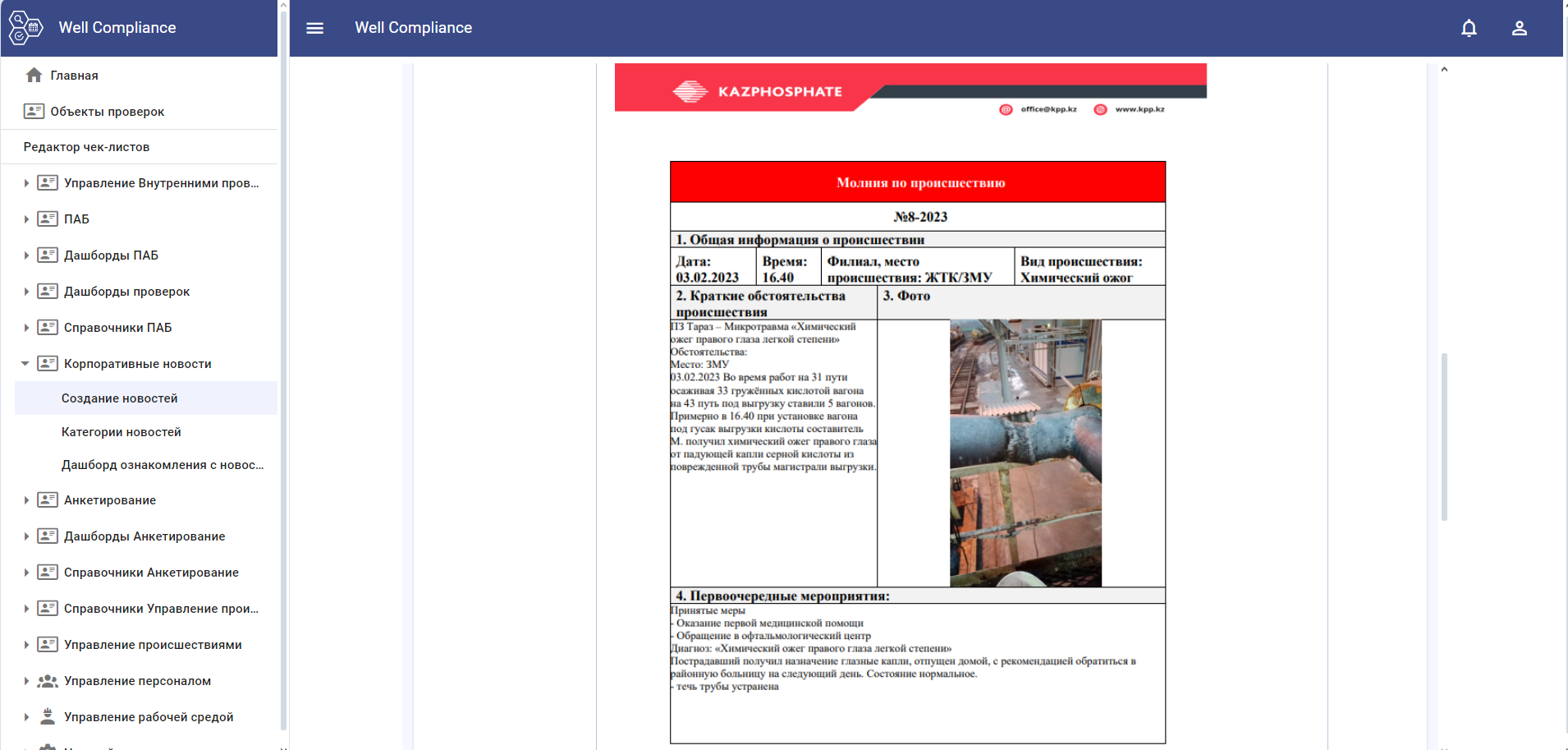Click the home icon next to Главная

tap(34, 76)
